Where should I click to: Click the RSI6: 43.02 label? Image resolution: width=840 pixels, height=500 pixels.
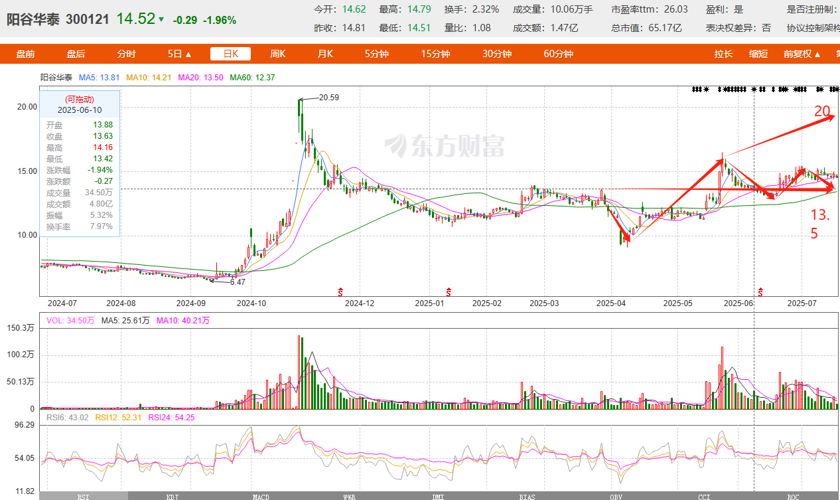[x=68, y=417]
